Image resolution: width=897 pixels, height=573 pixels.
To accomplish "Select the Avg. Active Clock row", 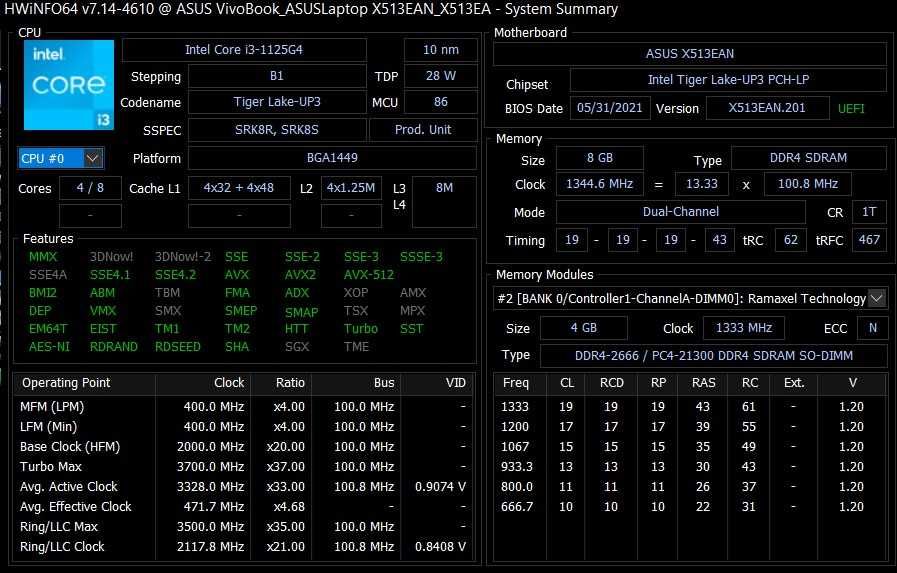I will [x=244, y=487].
